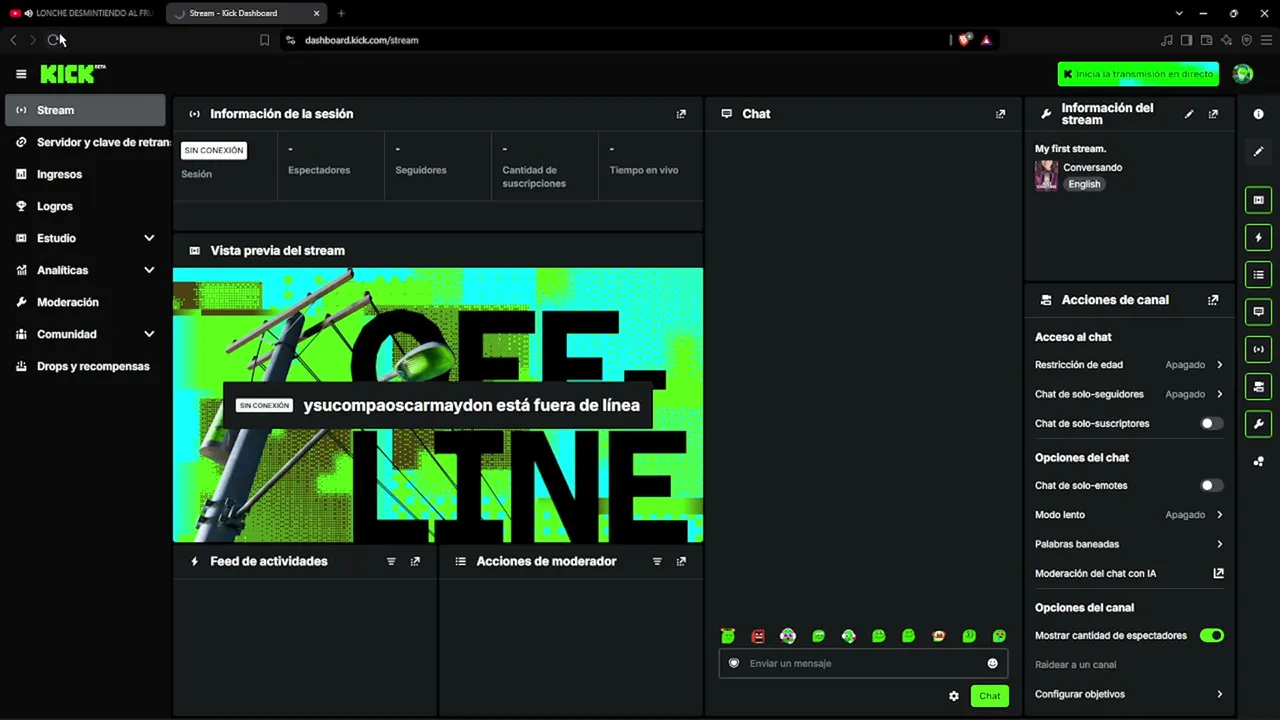Image resolution: width=1280 pixels, height=720 pixels.
Task: Open the emoji picker in the chat box
Action: coord(993,663)
